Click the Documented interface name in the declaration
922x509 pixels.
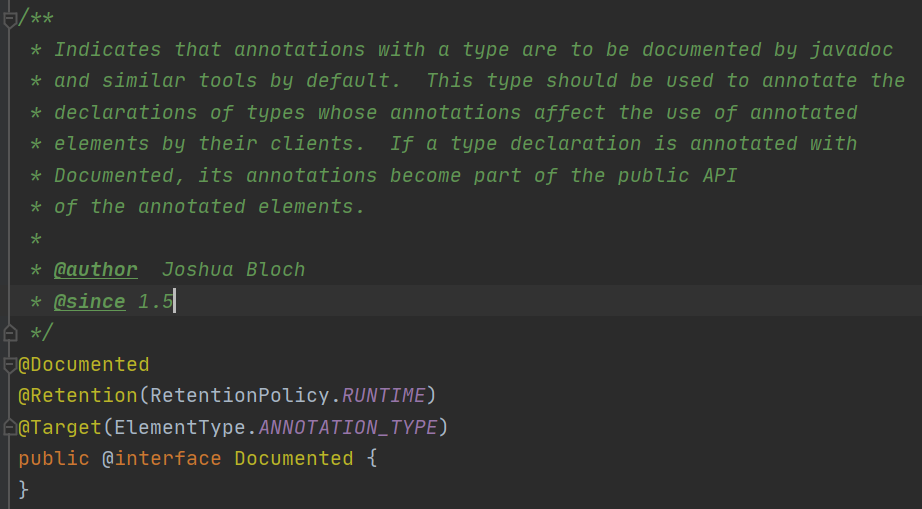pos(293,459)
